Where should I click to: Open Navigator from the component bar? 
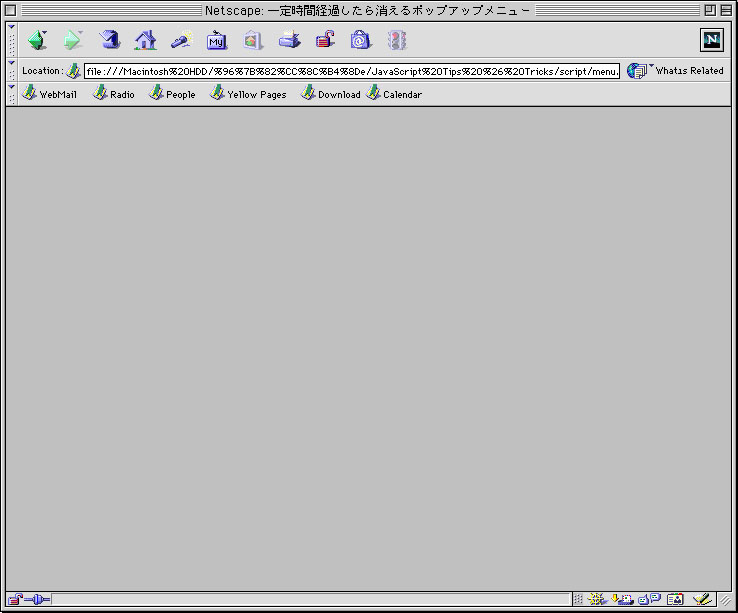pyautogui.click(x=597, y=599)
